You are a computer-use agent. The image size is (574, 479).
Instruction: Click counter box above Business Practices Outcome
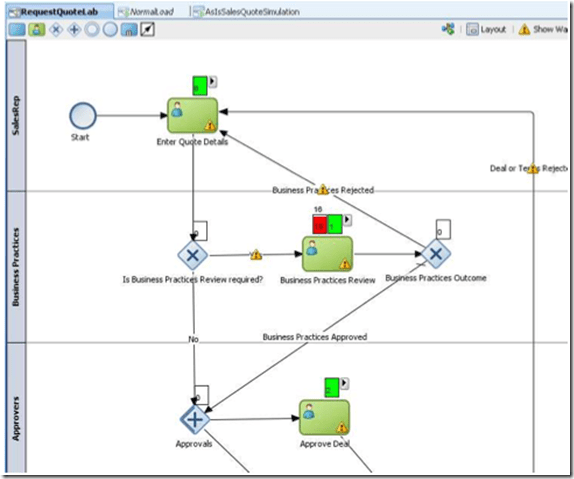point(443,229)
